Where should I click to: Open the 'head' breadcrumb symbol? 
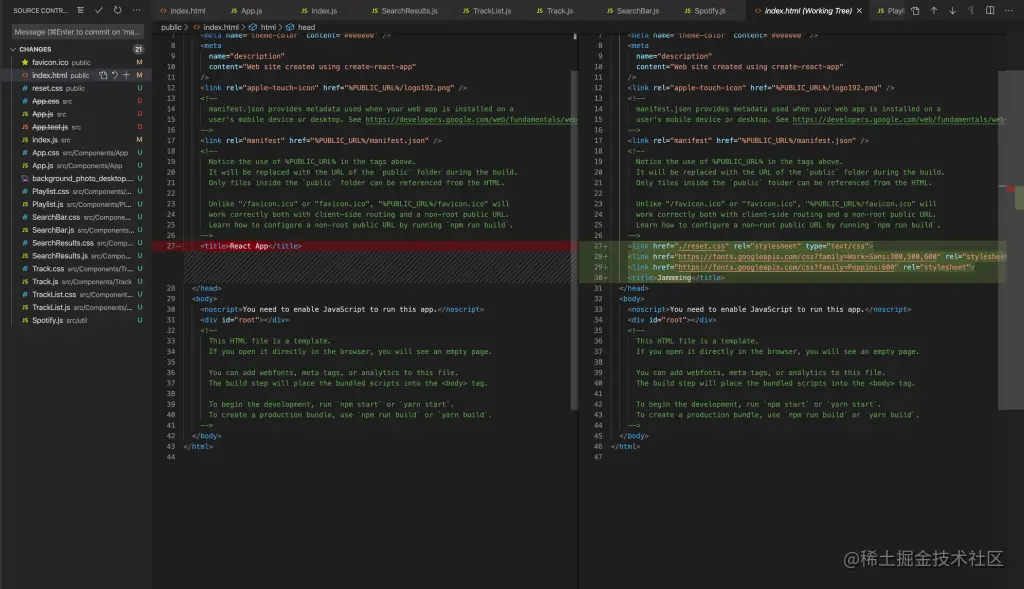point(306,27)
